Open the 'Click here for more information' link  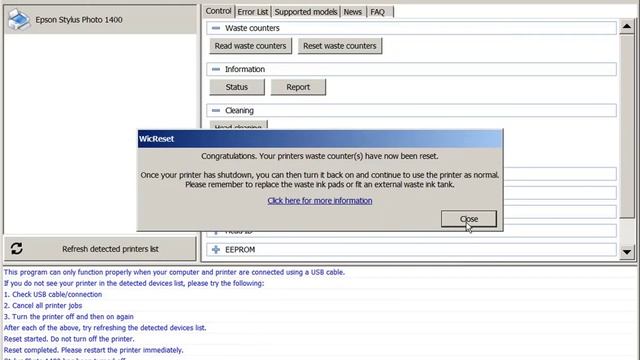[320, 200]
